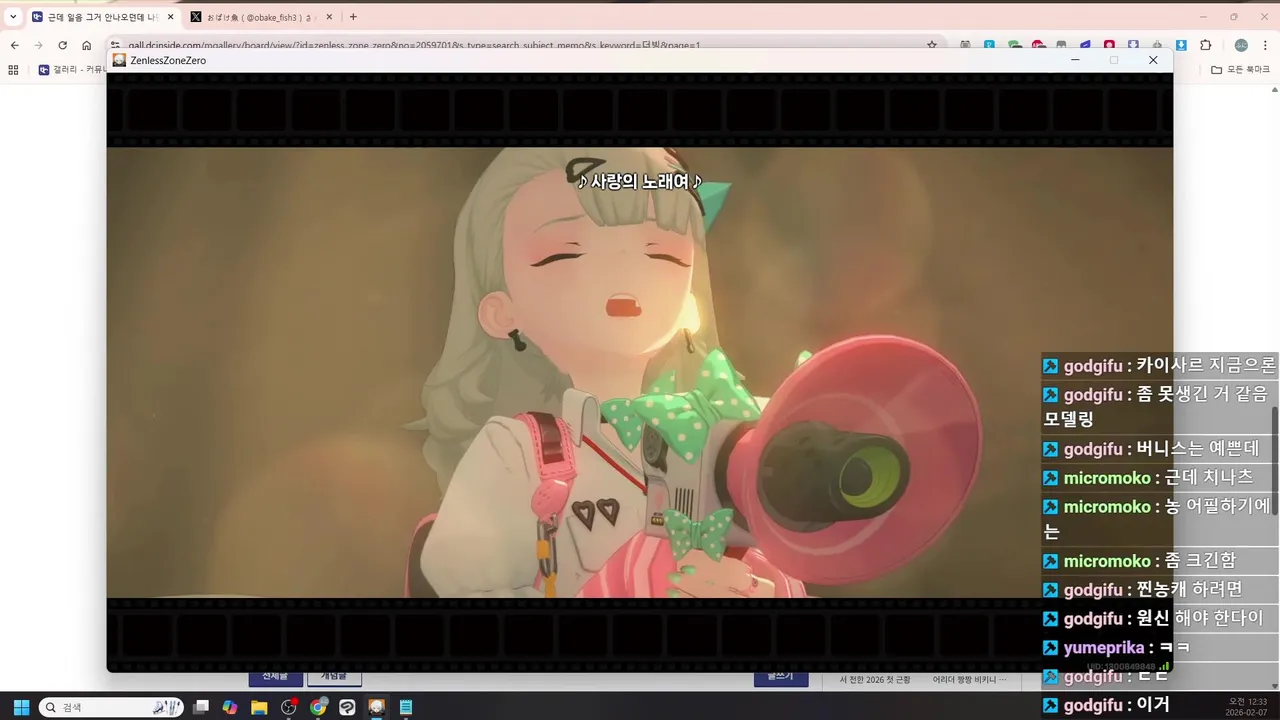Go back in the Chrome browser
1280x720 pixels.
pos(14,45)
